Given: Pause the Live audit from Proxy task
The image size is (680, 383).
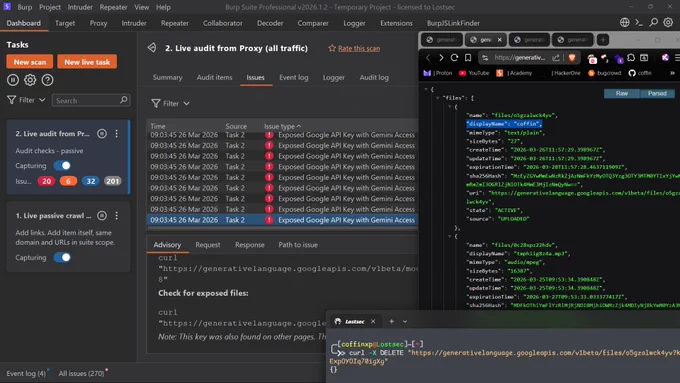Looking at the screenshot, I should (x=102, y=134).
